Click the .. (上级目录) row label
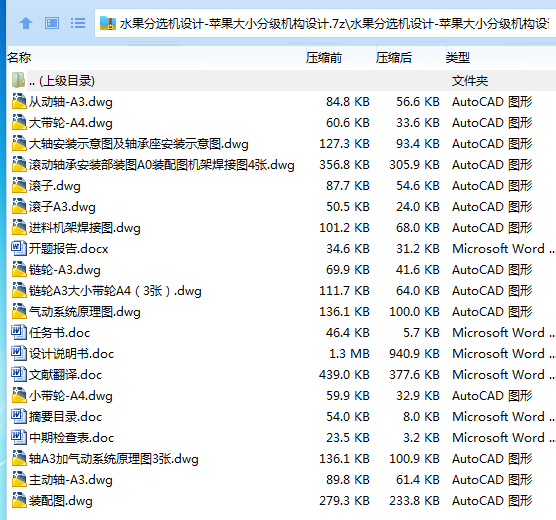Viewport: 556px width, 520px height. pyautogui.click(x=62, y=81)
